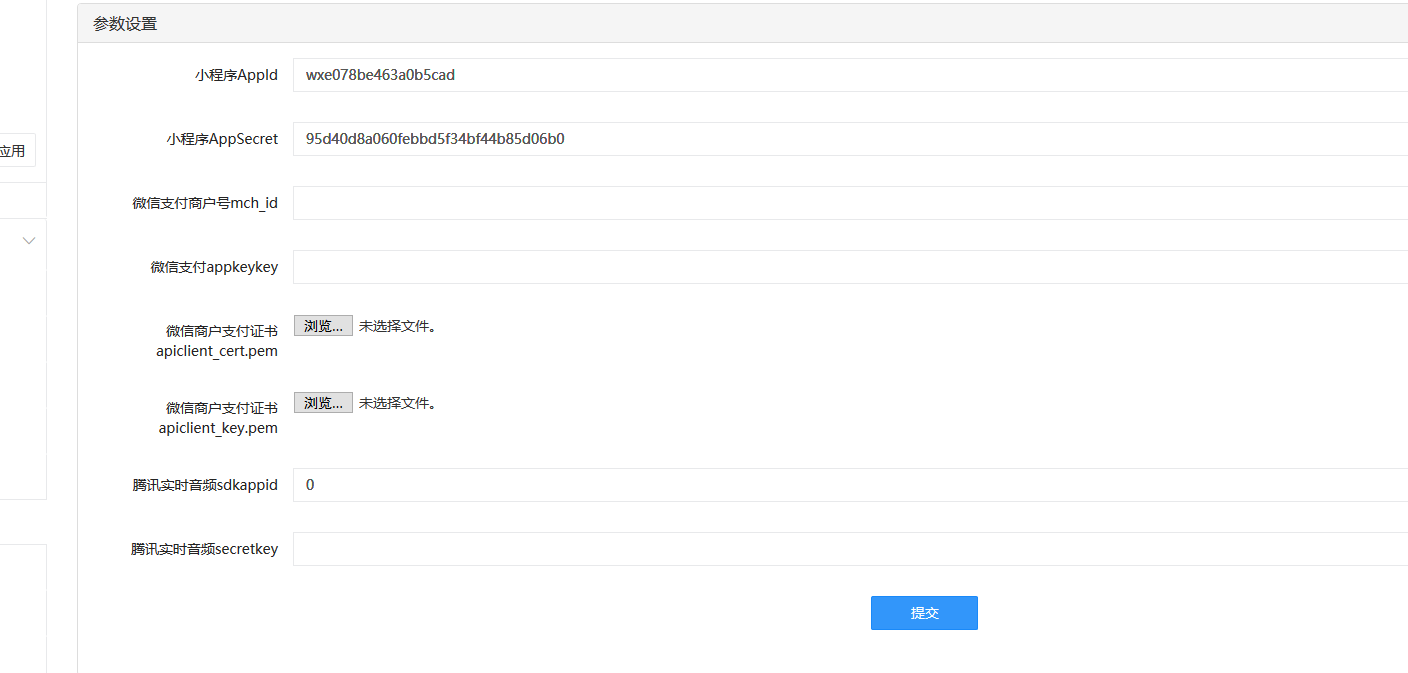Click 未选择文件 text beside apiclient_cert.pem

tap(397, 326)
